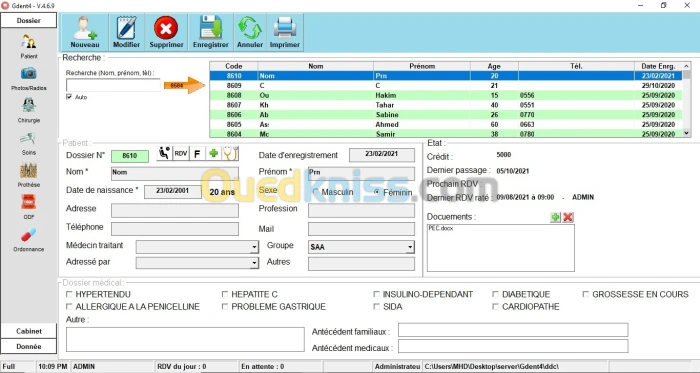Viewport: 700px width, 373px height.
Task: Click scrollbar up arrow of patient list
Action: point(687,66)
